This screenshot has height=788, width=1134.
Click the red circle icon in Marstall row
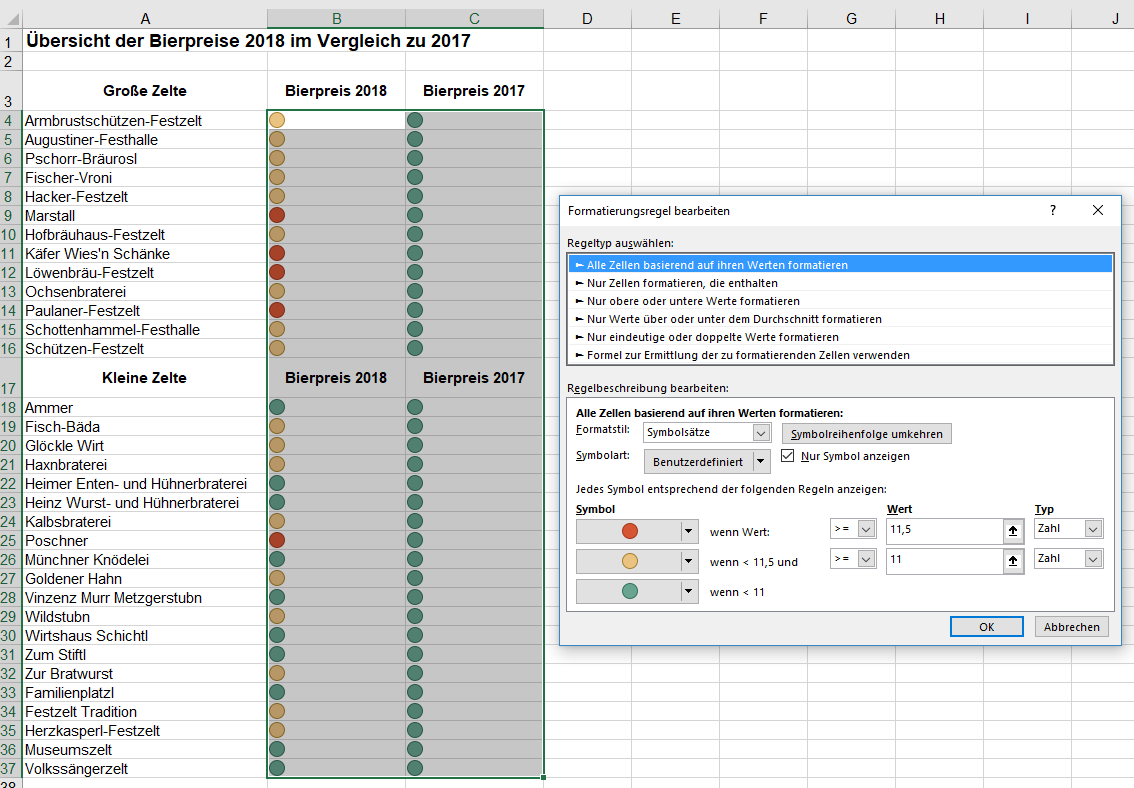click(x=277, y=216)
